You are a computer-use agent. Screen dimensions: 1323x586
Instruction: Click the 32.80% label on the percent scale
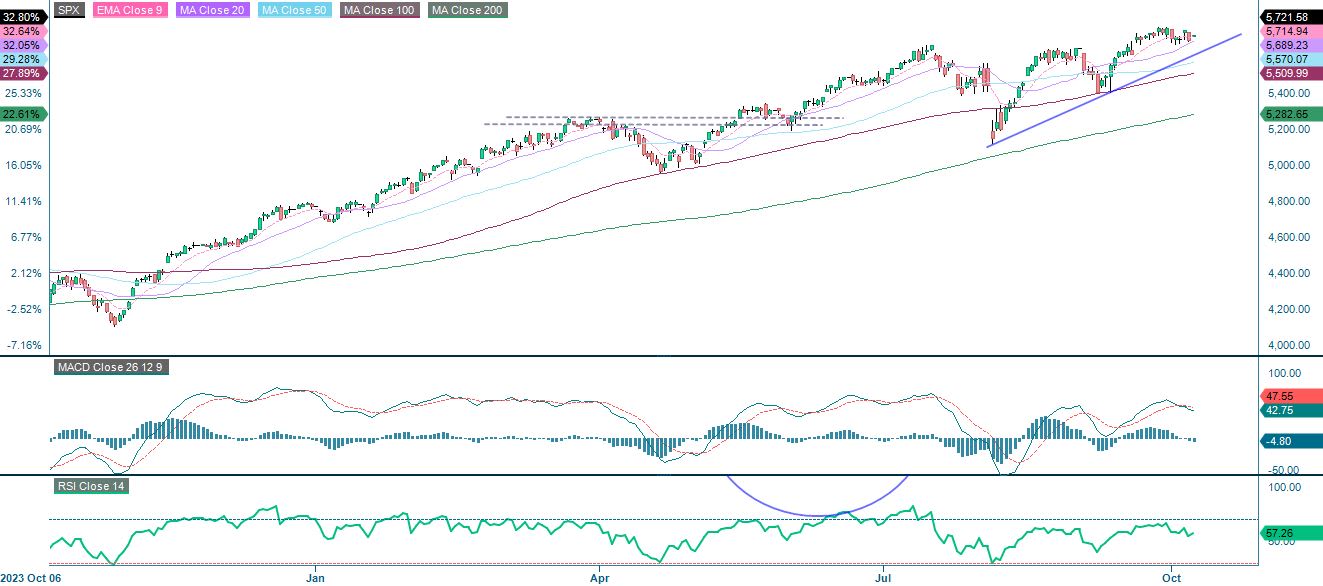point(23,15)
